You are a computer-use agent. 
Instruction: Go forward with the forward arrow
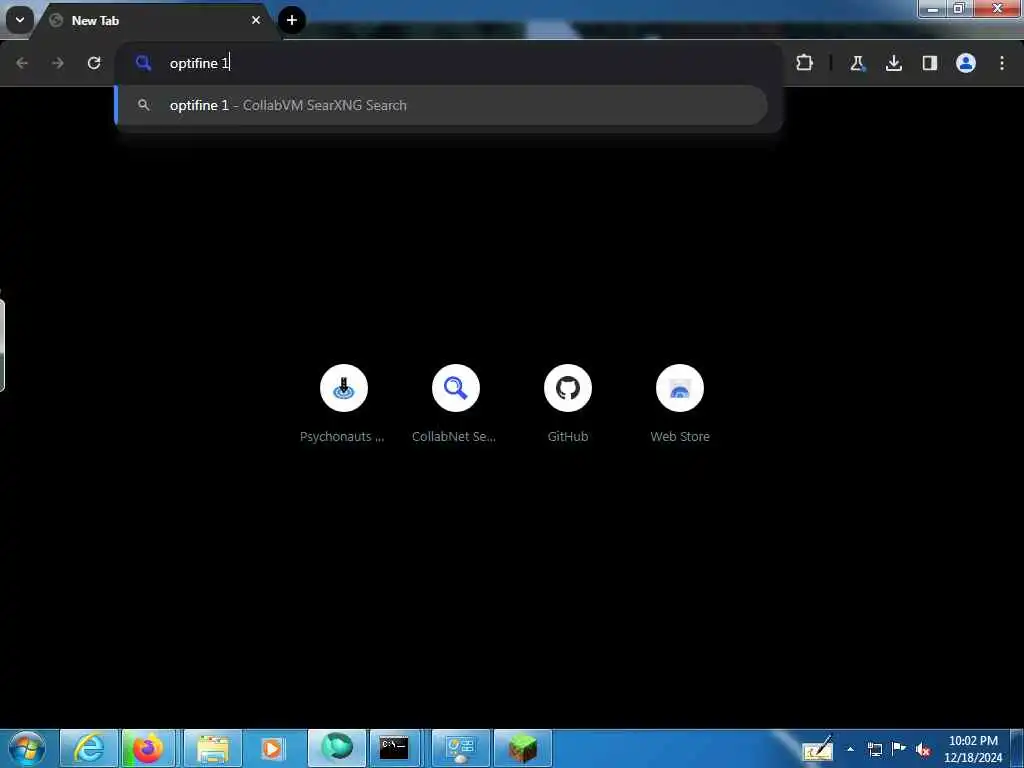58,63
